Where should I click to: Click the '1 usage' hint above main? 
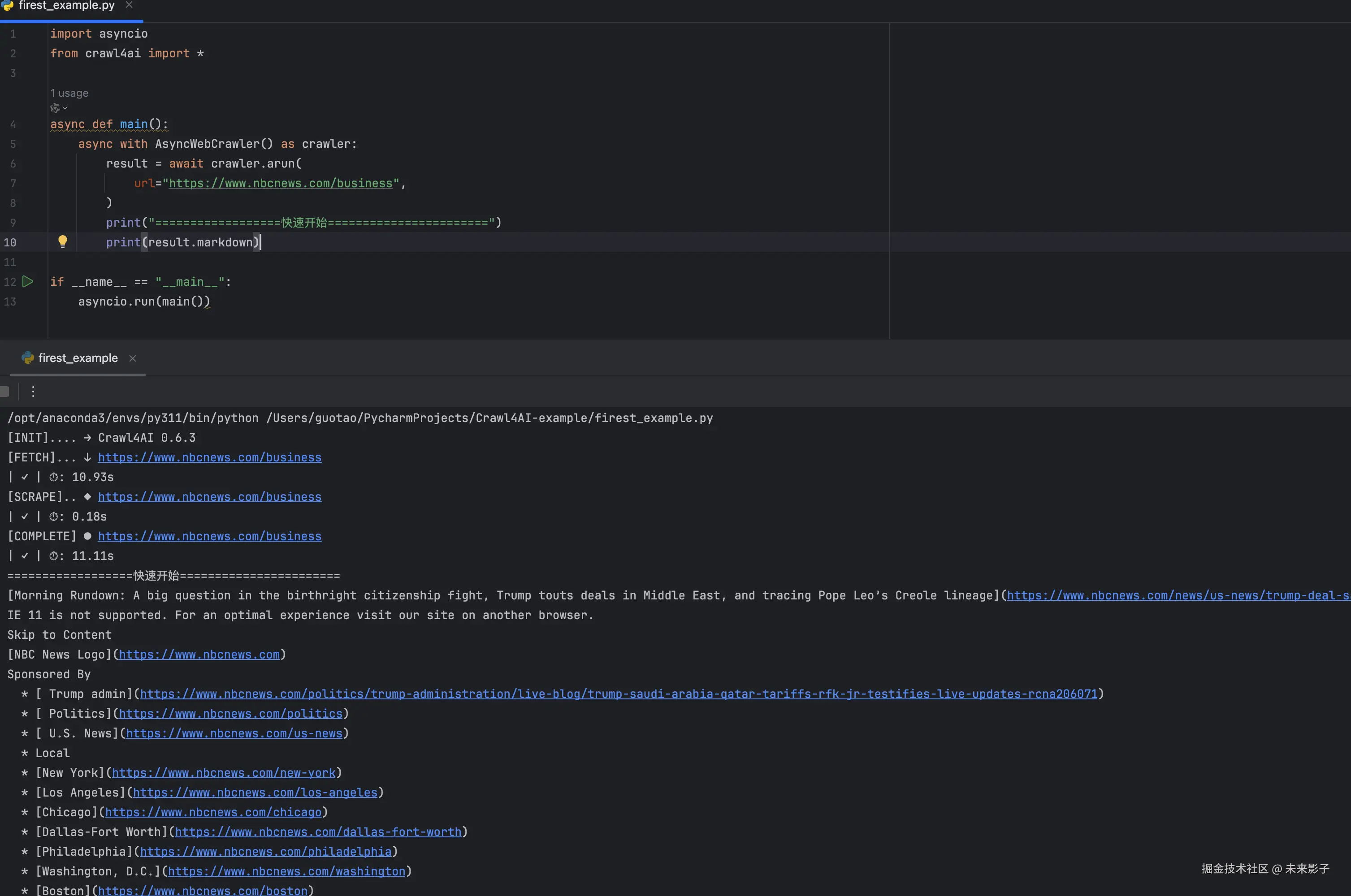tap(69, 93)
